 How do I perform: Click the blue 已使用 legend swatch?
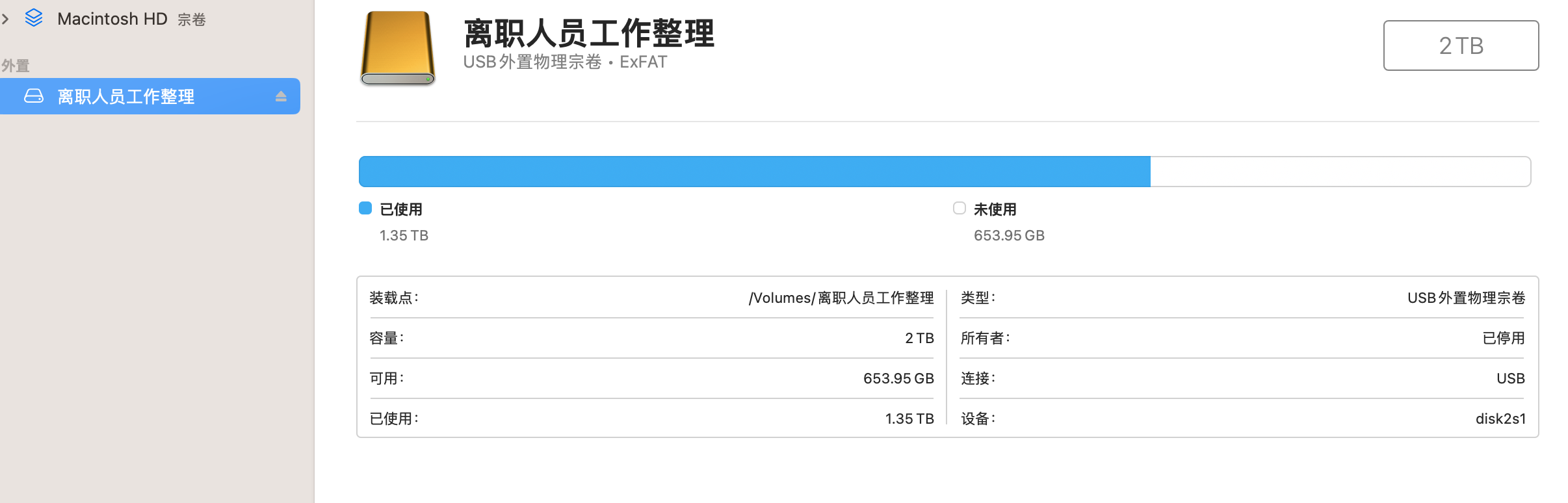click(x=365, y=208)
